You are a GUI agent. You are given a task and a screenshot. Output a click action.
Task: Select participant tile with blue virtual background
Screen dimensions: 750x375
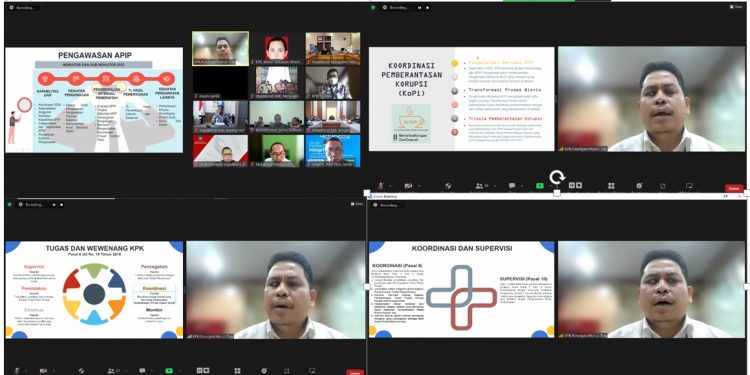pos(333,151)
